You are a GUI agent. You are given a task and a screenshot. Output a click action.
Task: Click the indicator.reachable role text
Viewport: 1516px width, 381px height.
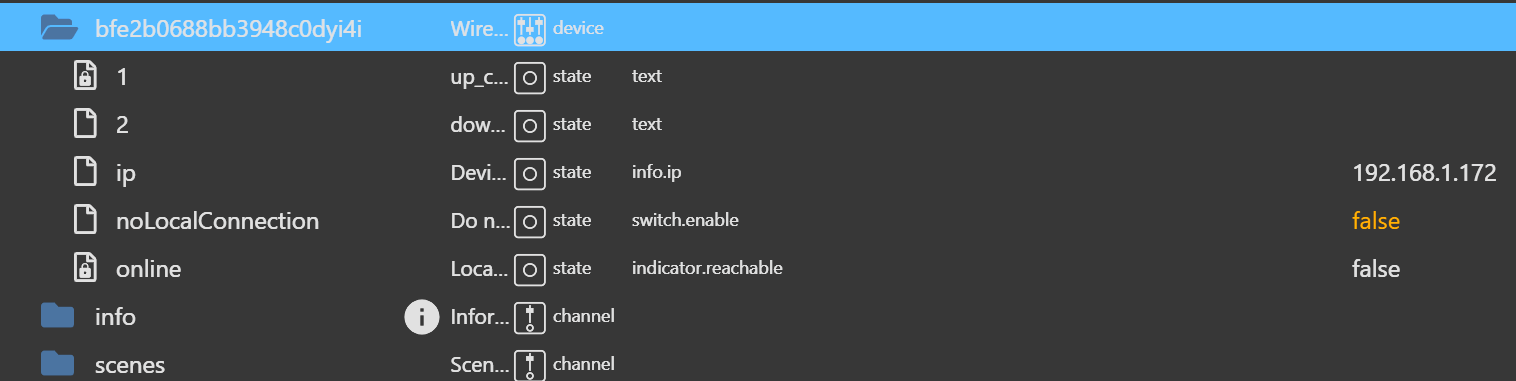pyautogui.click(x=707, y=268)
